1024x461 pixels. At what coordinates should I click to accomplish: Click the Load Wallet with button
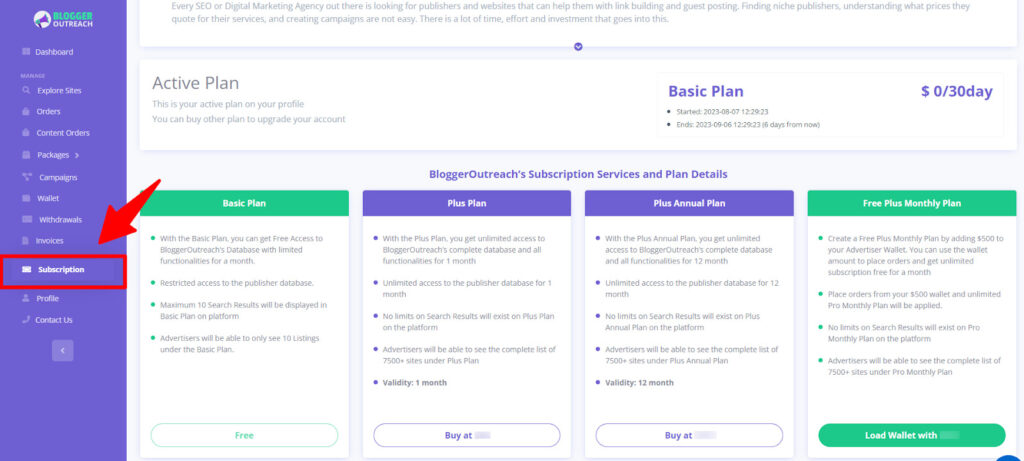tap(912, 436)
